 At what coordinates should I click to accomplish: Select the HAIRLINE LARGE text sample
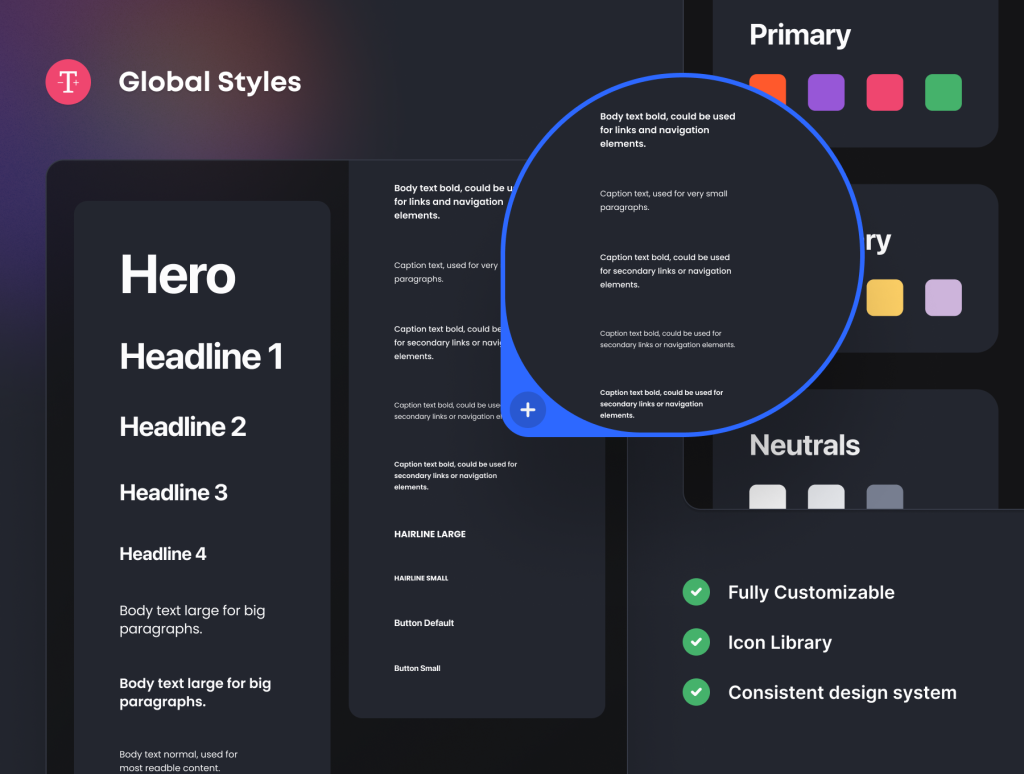coord(430,534)
